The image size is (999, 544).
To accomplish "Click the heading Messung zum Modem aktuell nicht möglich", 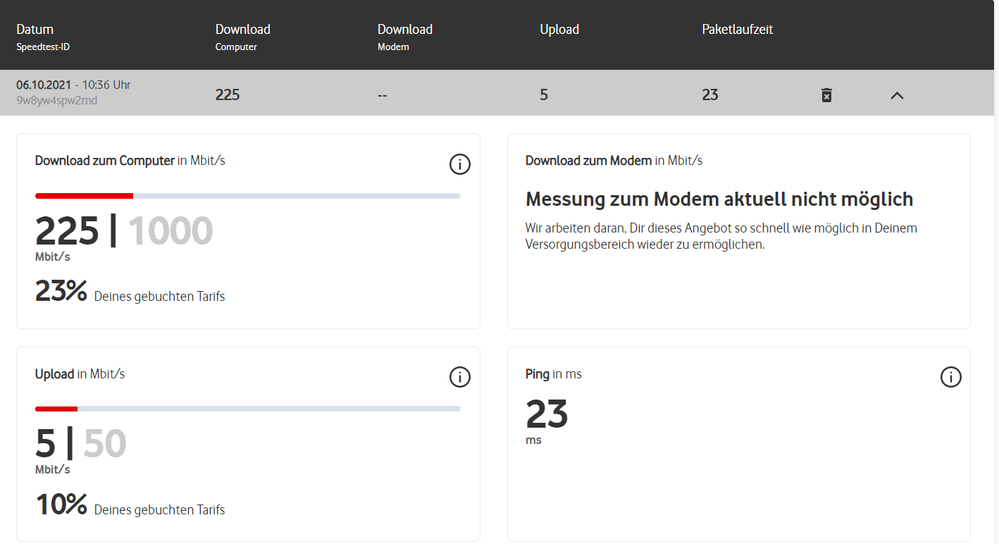I will click(719, 200).
